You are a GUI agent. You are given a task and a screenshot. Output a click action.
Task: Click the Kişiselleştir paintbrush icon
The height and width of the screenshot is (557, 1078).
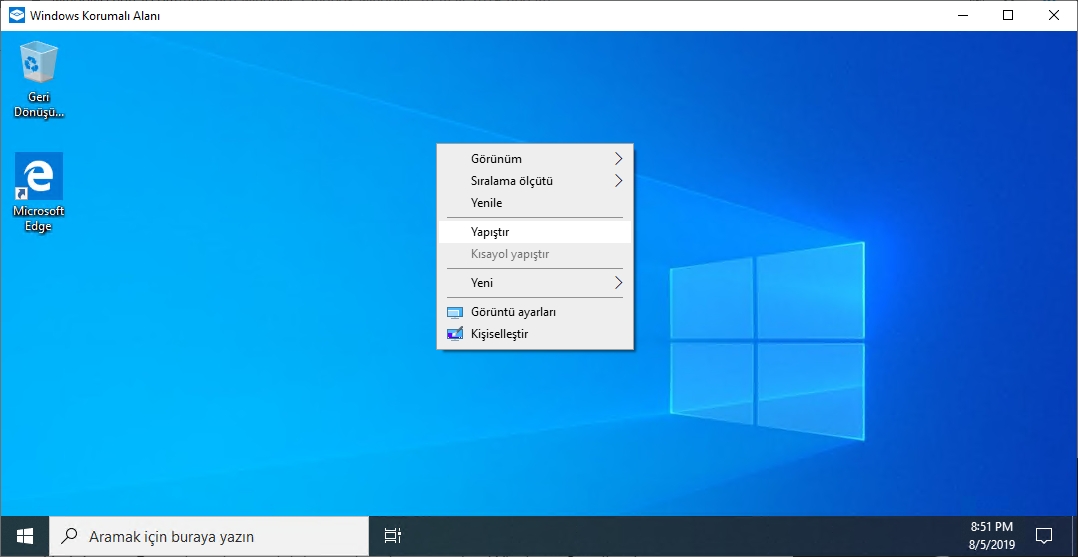[454, 334]
